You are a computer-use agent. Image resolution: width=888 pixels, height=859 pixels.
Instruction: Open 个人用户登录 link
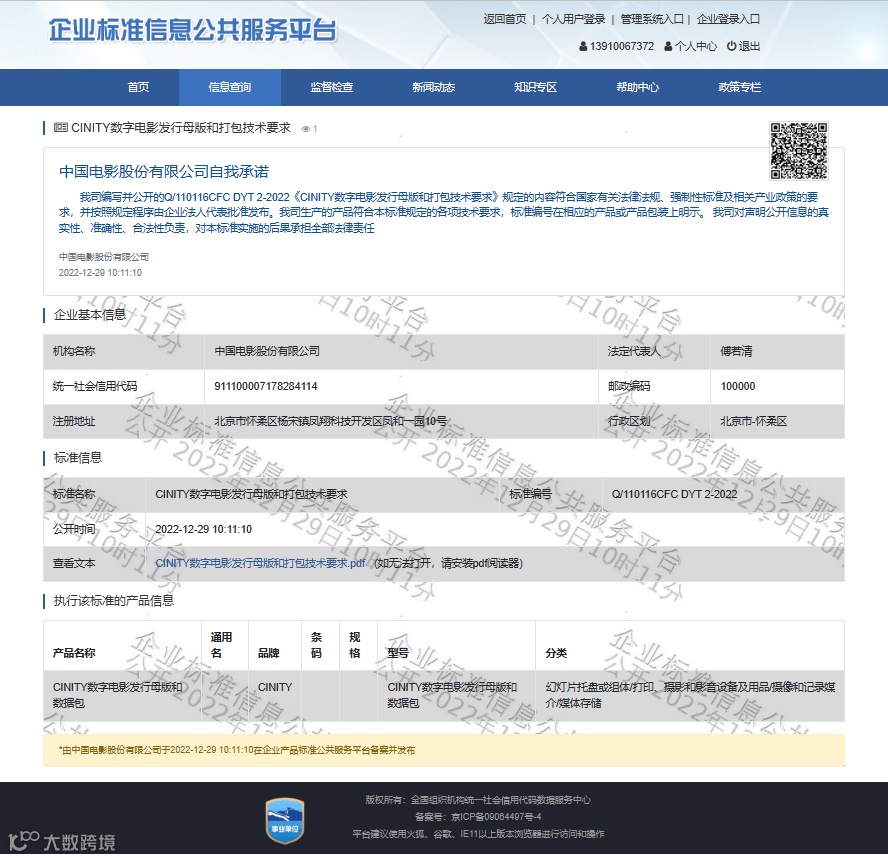pyautogui.click(x=573, y=19)
